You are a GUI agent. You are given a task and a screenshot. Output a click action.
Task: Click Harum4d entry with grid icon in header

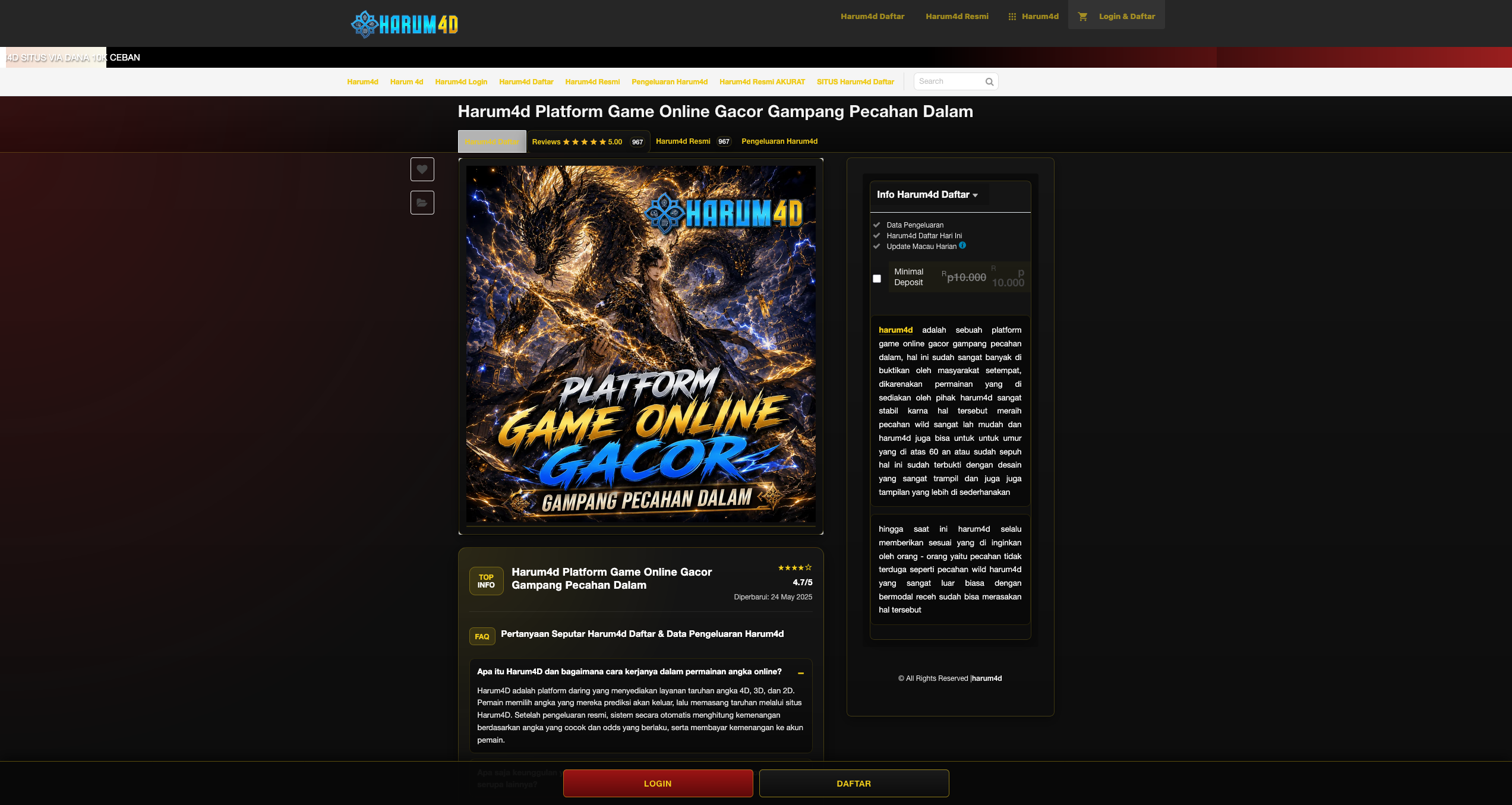pyautogui.click(x=1034, y=17)
